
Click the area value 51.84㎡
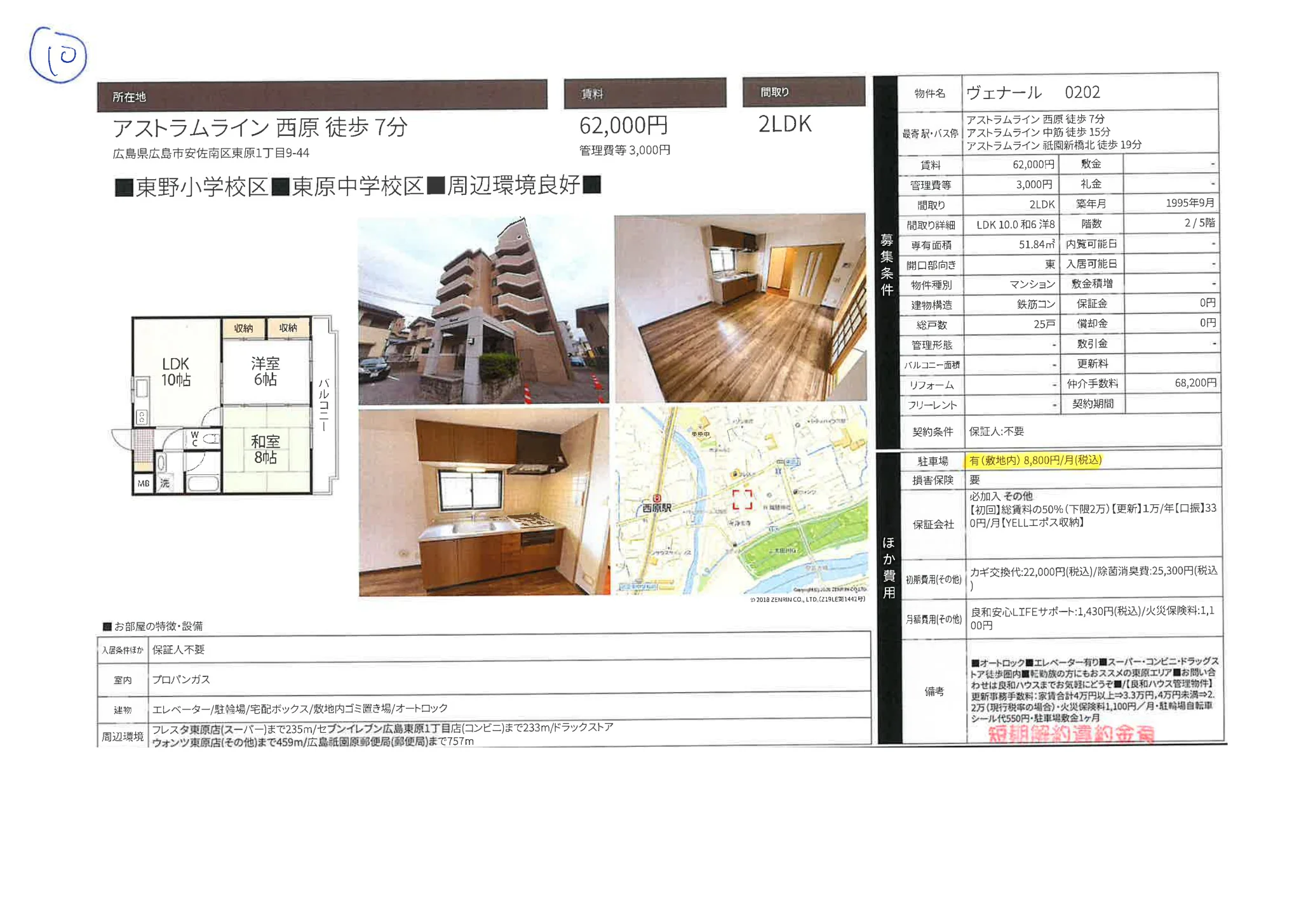(1037, 244)
